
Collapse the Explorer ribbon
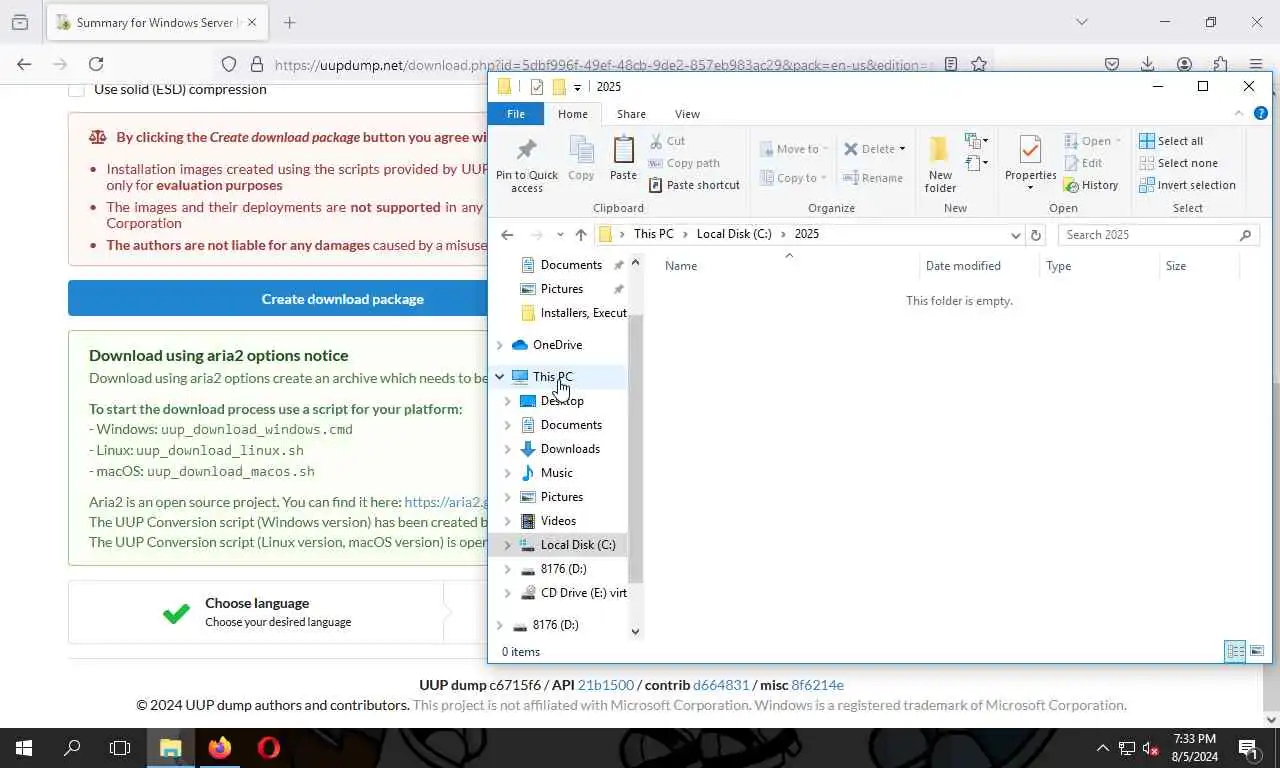pos(1239,114)
